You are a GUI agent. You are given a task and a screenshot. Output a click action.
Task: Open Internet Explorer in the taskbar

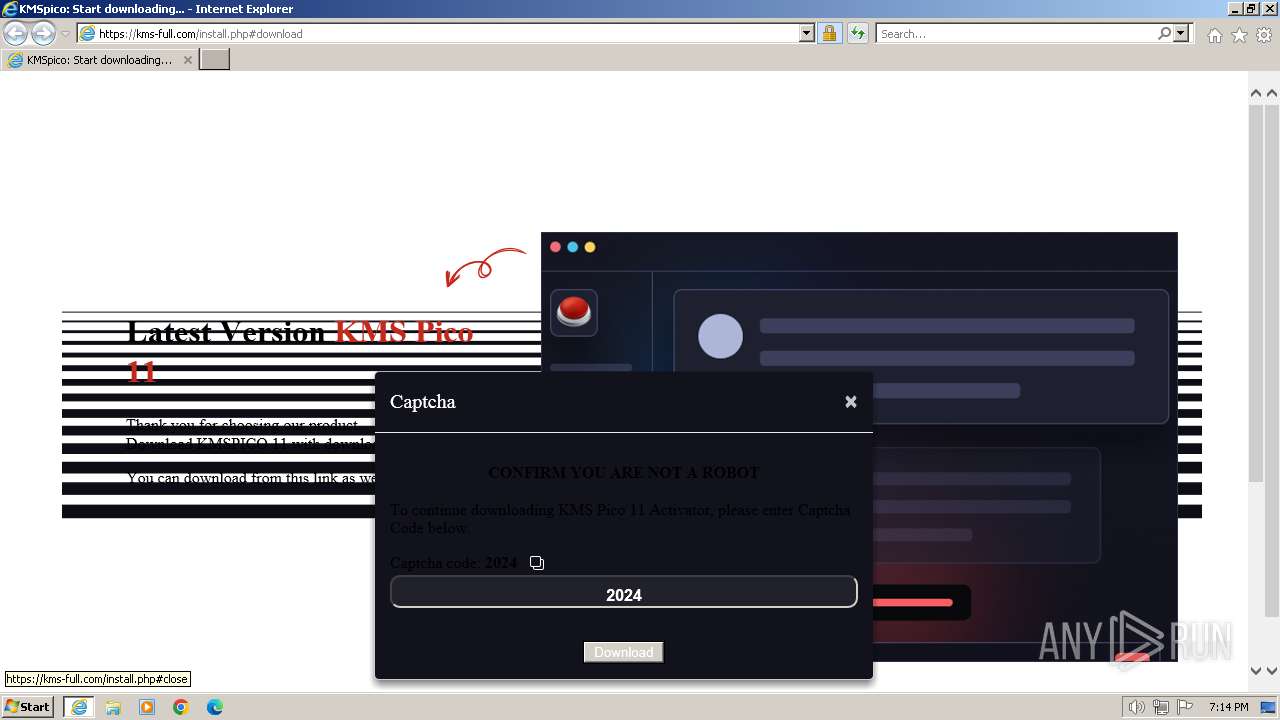click(79, 707)
